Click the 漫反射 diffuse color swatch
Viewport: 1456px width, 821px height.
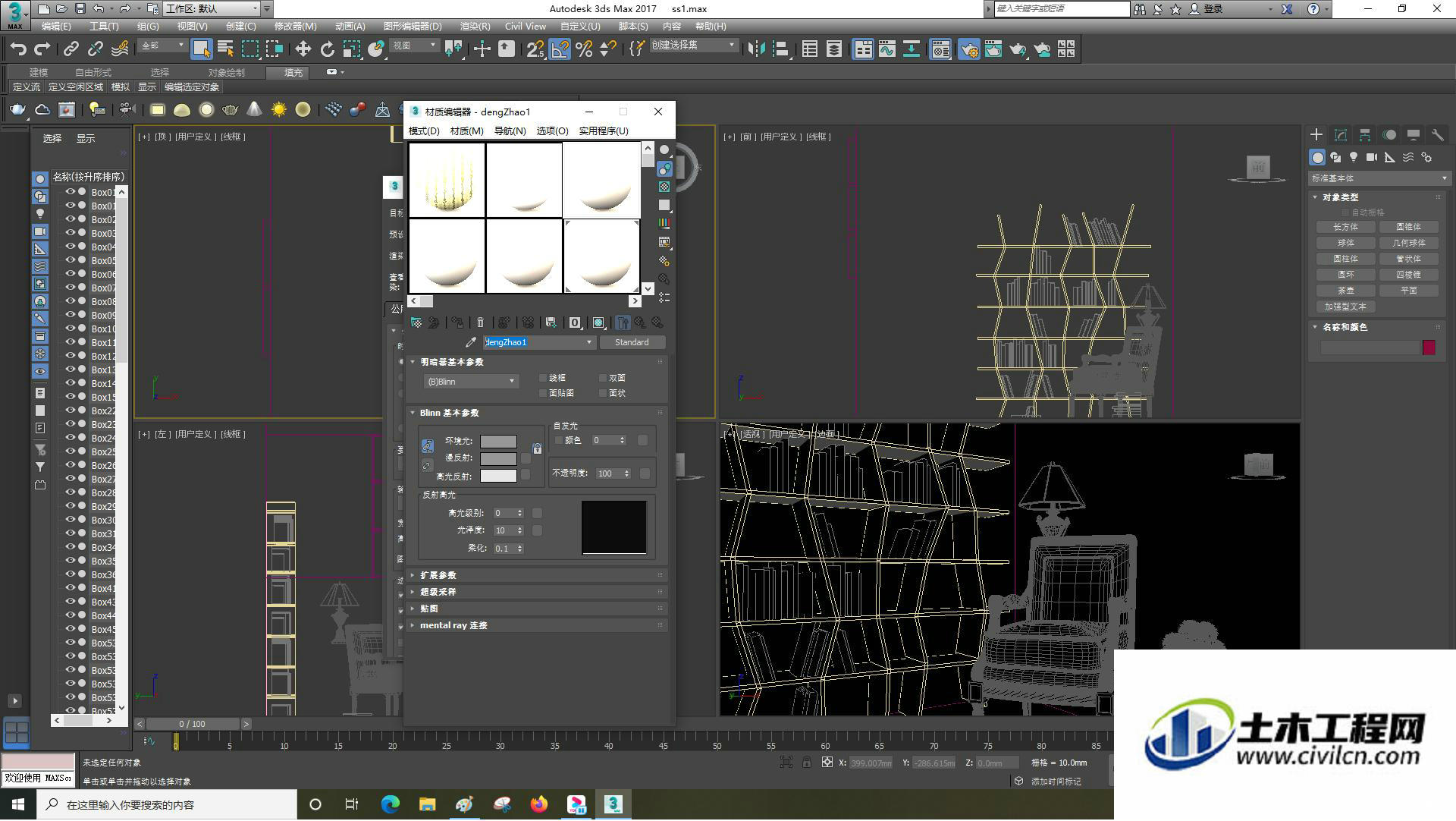498,458
